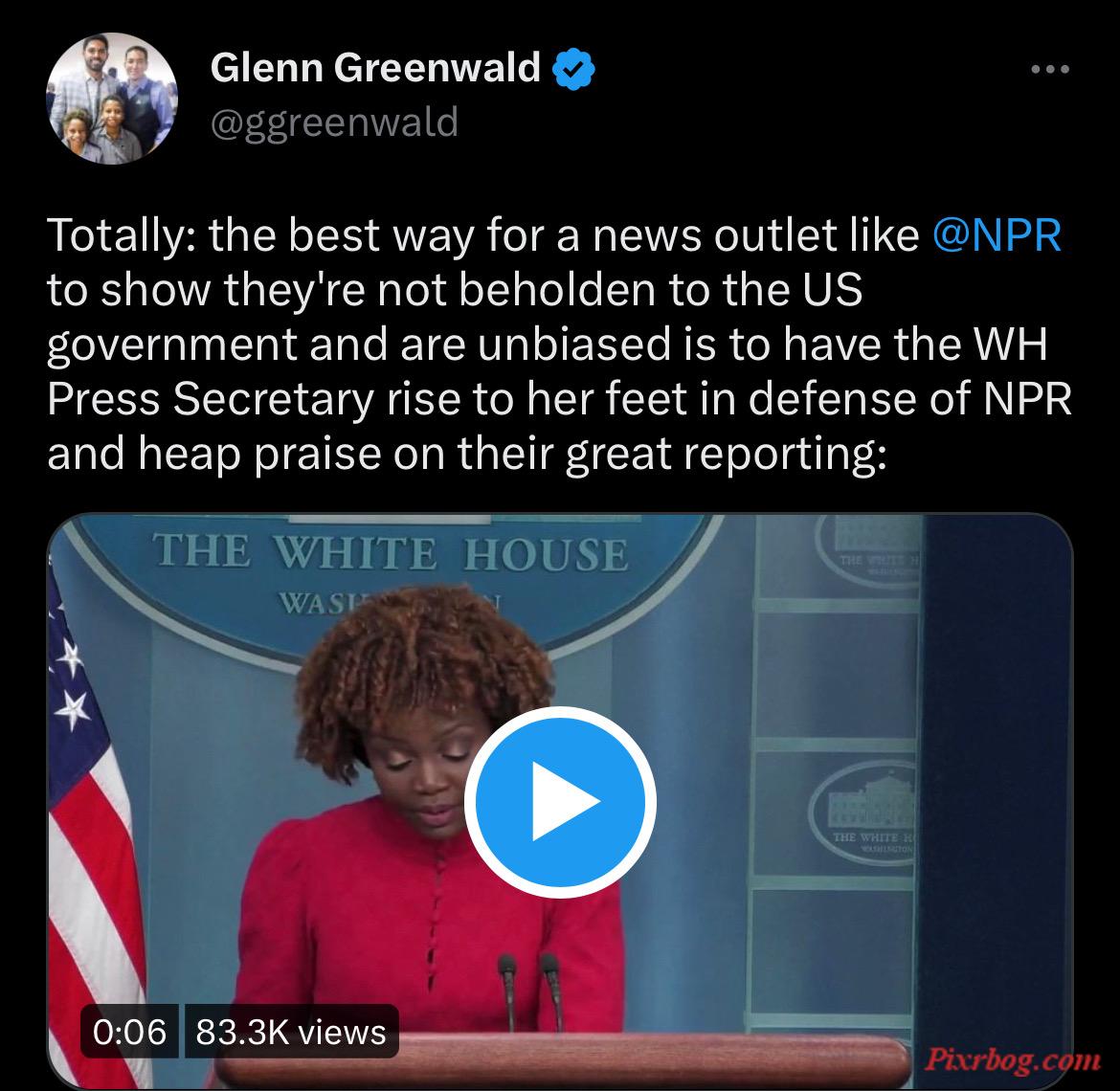This screenshot has width=1120, height=1091.
Task: Click the 'heap praise' last tweet line
Action: click(466, 454)
